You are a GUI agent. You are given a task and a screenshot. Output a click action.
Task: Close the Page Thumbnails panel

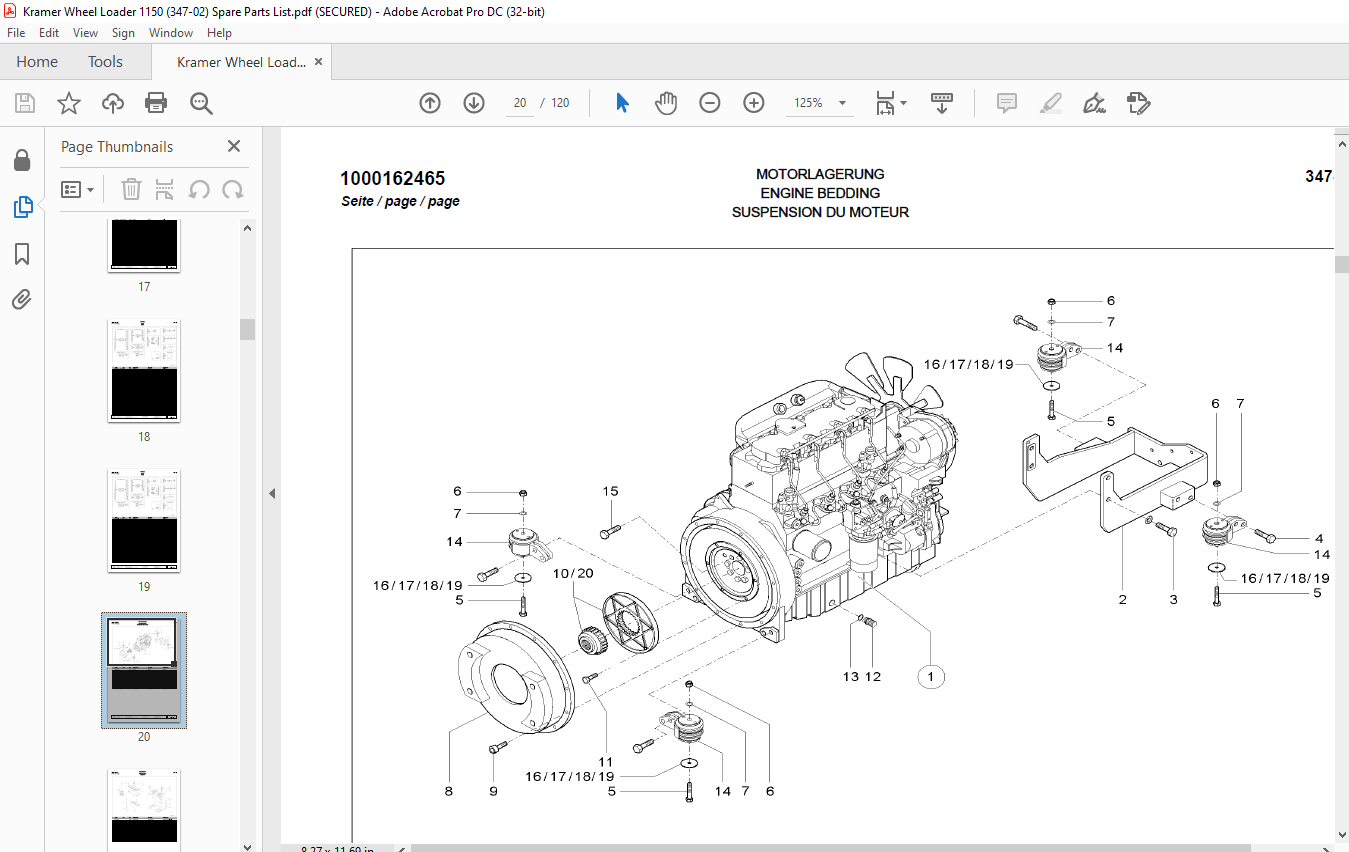click(x=234, y=146)
